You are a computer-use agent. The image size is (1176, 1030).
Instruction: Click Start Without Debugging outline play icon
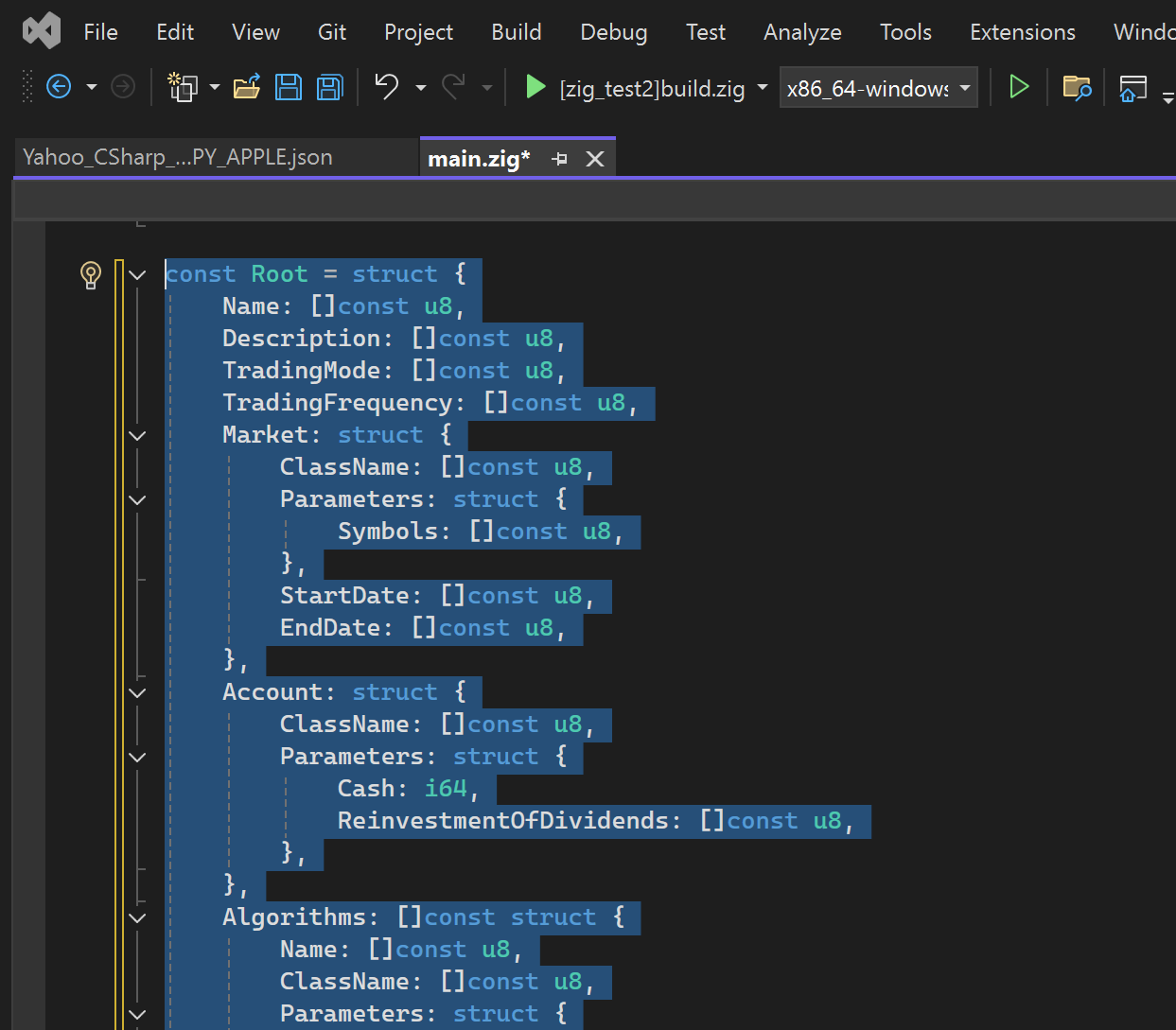(x=1018, y=87)
